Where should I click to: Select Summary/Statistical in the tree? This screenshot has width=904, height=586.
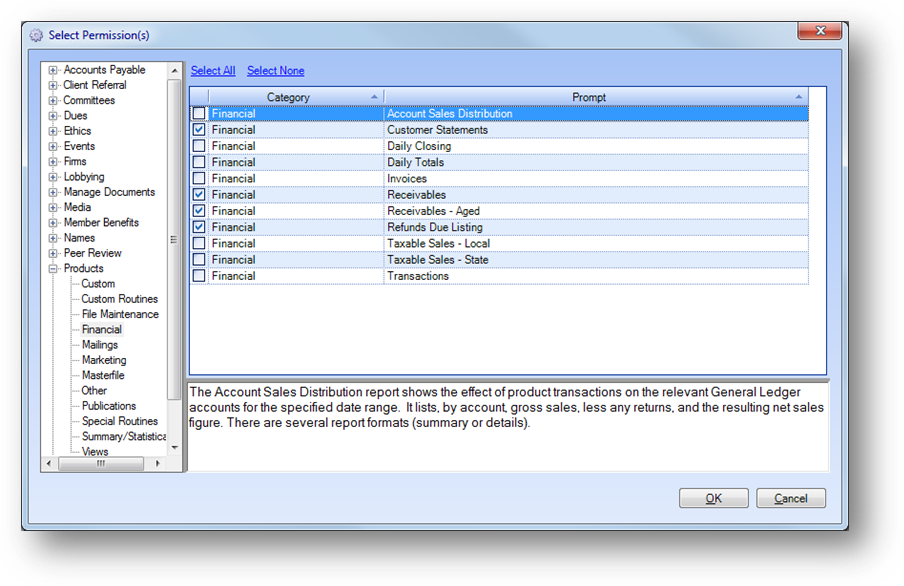tap(123, 437)
